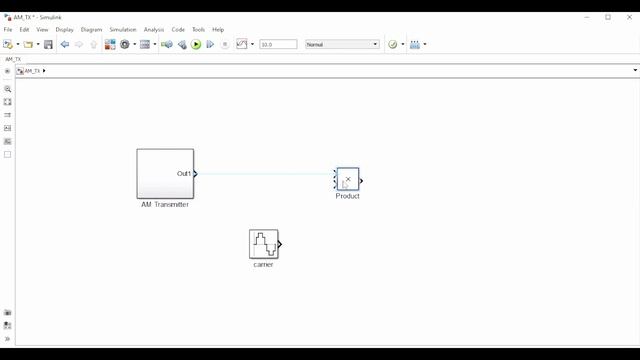Expand the Build Model dropdown arrow
Viewport: 640px width, 360px height.
pos(425,44)
